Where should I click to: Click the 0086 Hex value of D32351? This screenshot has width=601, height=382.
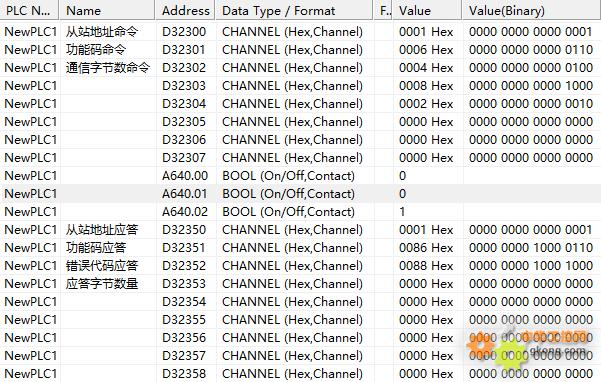coord(426,248)
